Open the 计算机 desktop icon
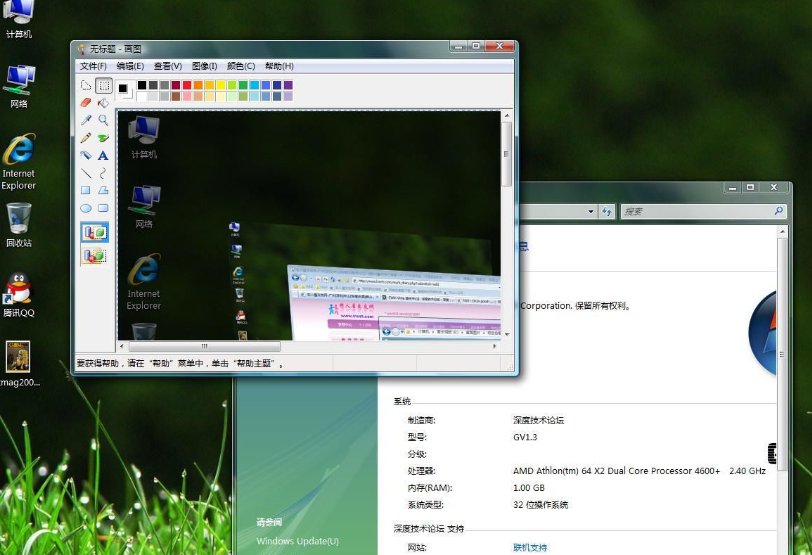The image size is (812, 555). (19, 18)
